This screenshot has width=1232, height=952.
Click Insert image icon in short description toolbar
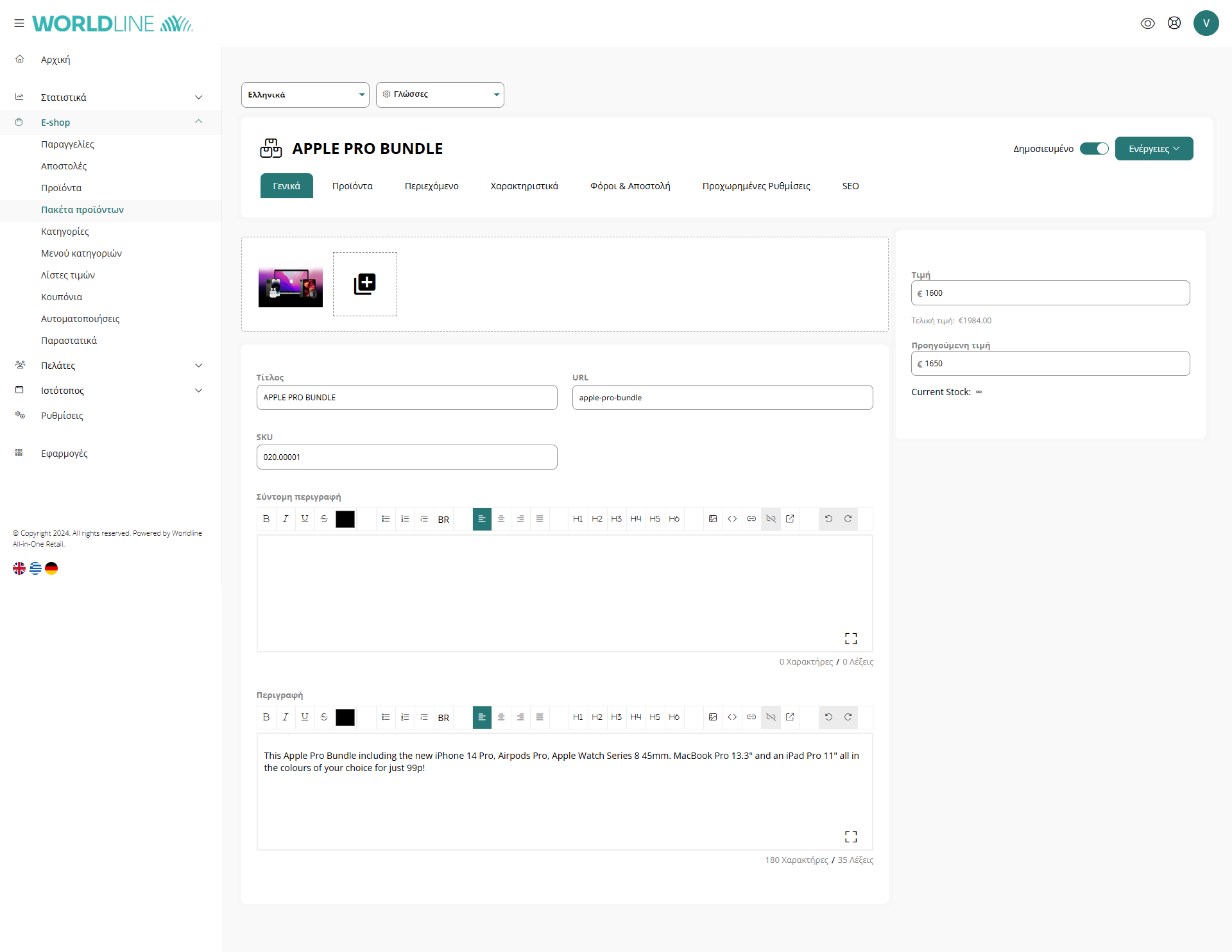coord(712,519)
